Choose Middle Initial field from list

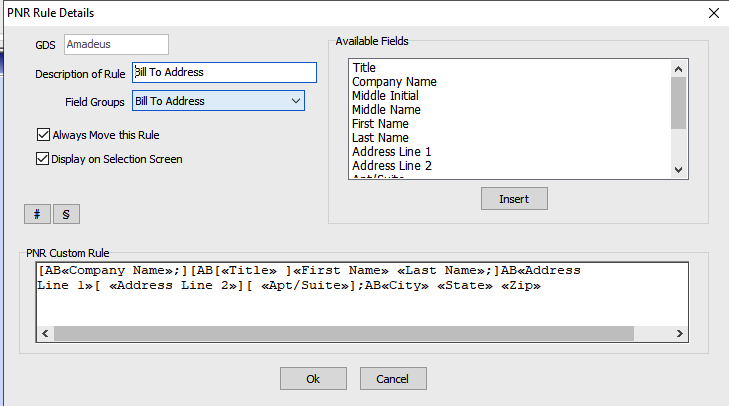tap(385, 96)
